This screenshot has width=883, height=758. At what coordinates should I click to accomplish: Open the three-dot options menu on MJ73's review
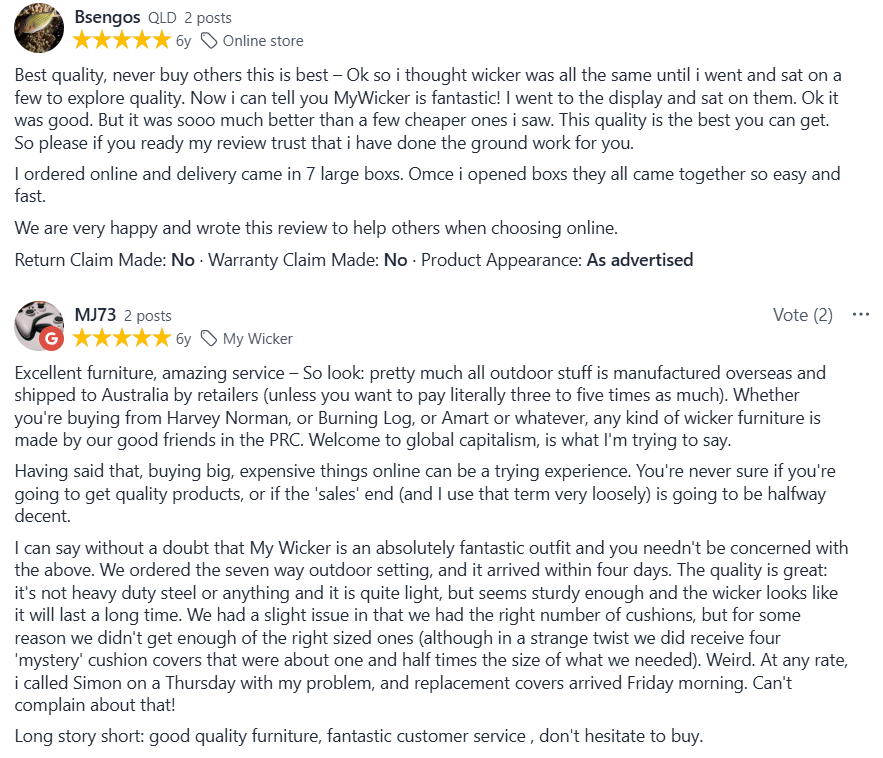click(x=861, y=314)
